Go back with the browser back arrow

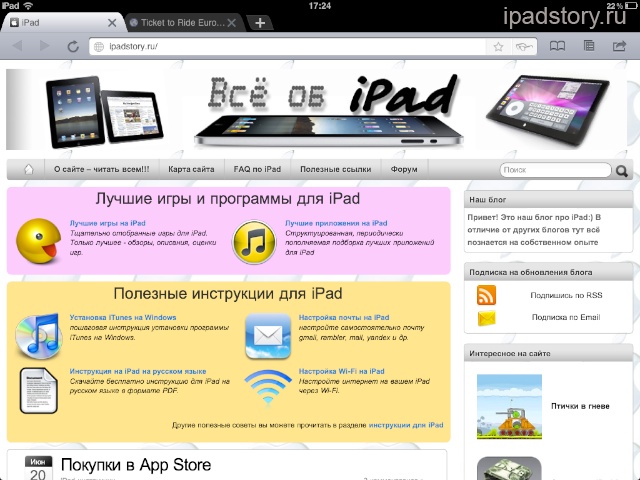click(x=17, y=46)
